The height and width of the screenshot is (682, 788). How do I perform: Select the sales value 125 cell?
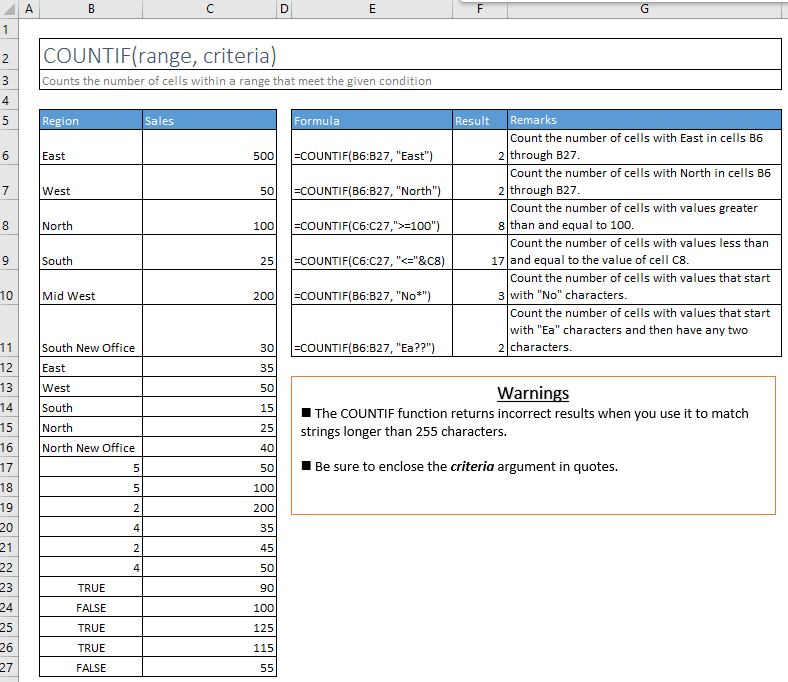click(210, 627)
